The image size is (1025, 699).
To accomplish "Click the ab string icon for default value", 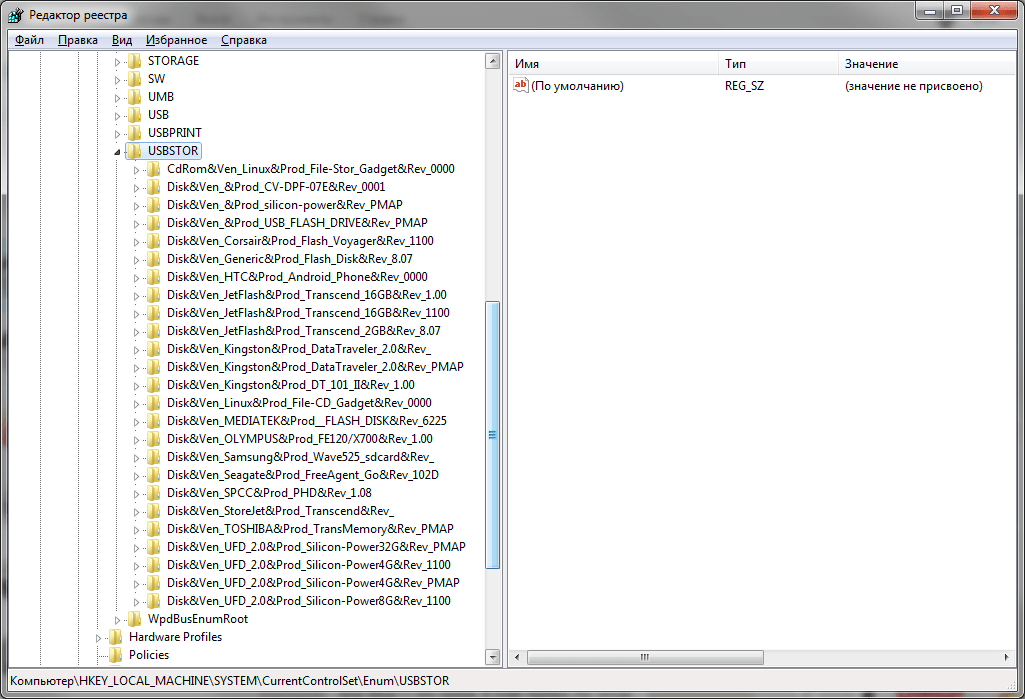I will (x=520, y=86).
